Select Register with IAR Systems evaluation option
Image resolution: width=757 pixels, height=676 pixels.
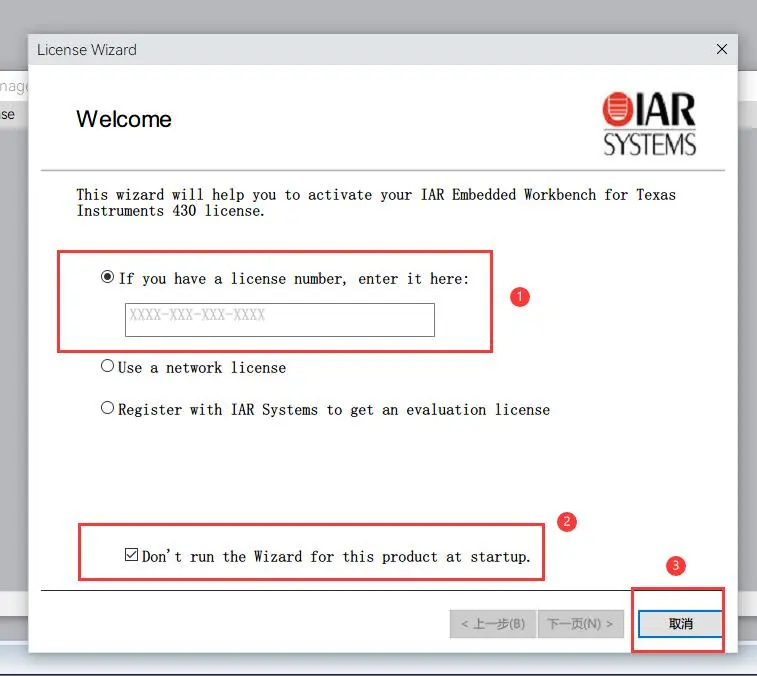(x=108, y=409)
